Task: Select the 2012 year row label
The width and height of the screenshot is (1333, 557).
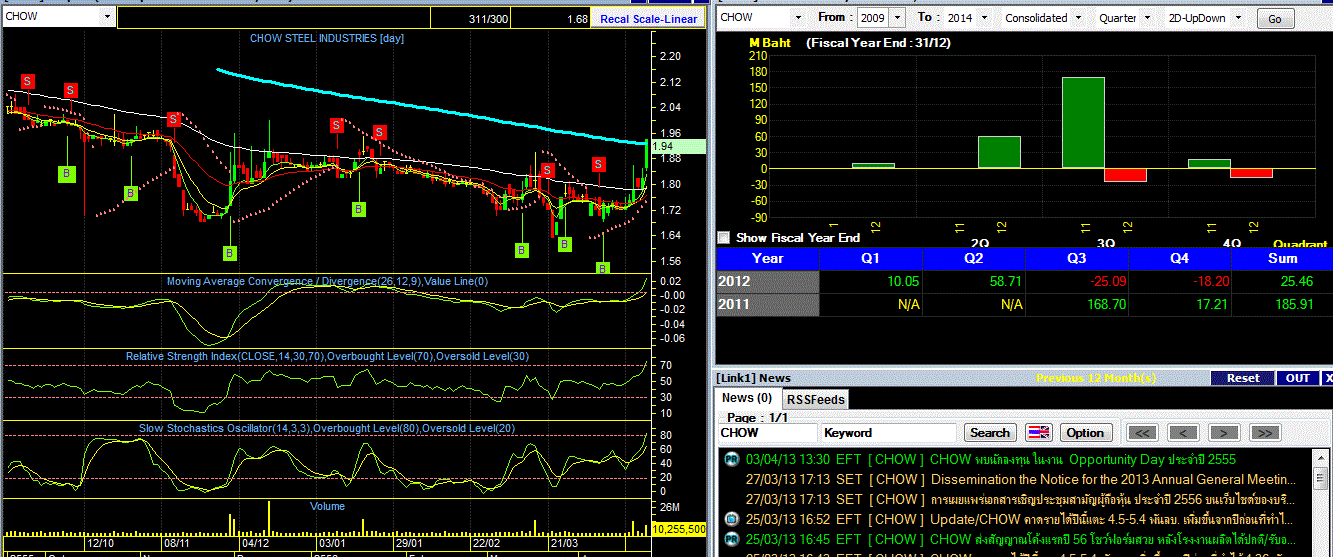Action: pos(768,281)
